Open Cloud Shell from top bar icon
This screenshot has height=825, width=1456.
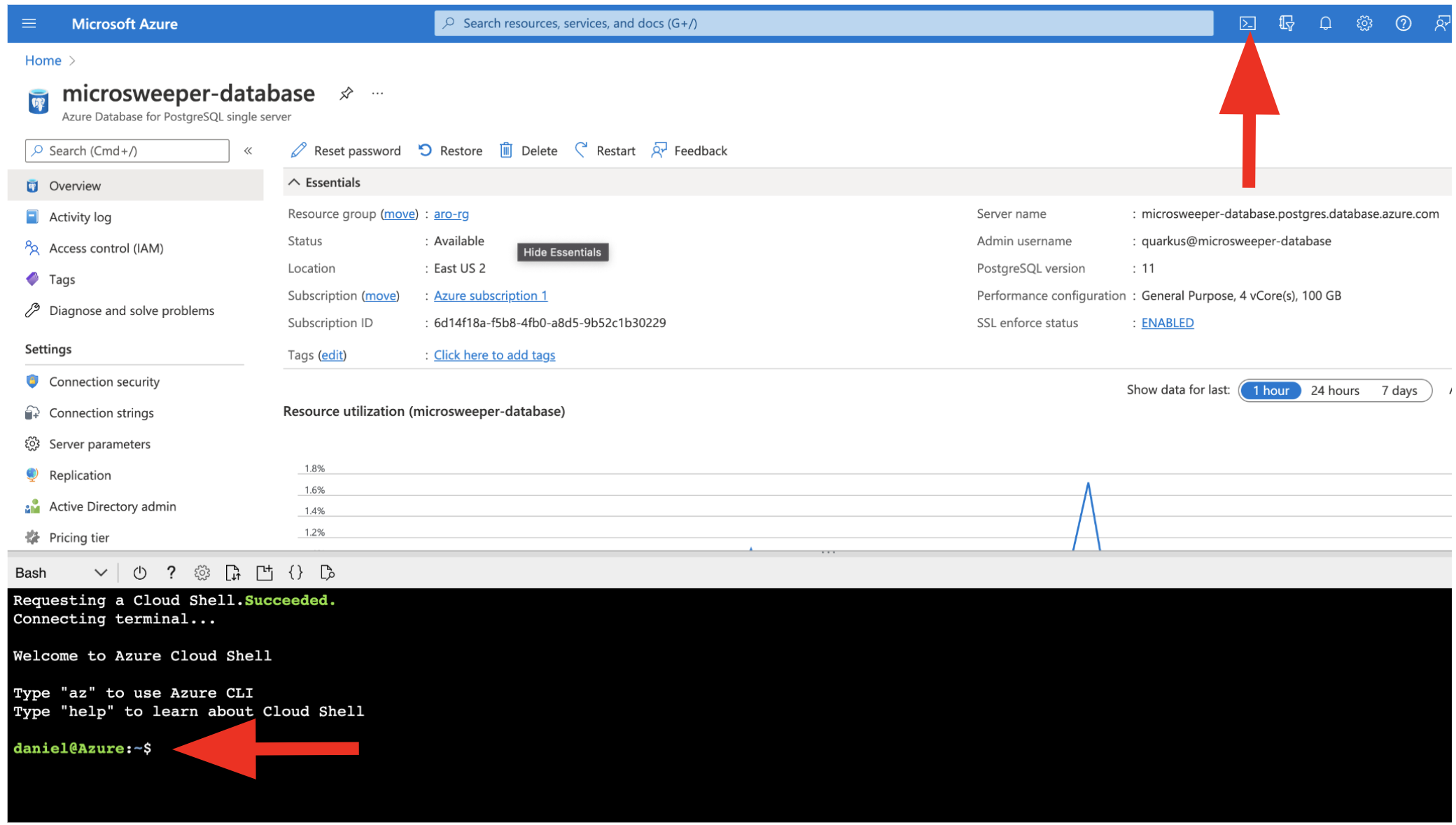point(1247,23)
